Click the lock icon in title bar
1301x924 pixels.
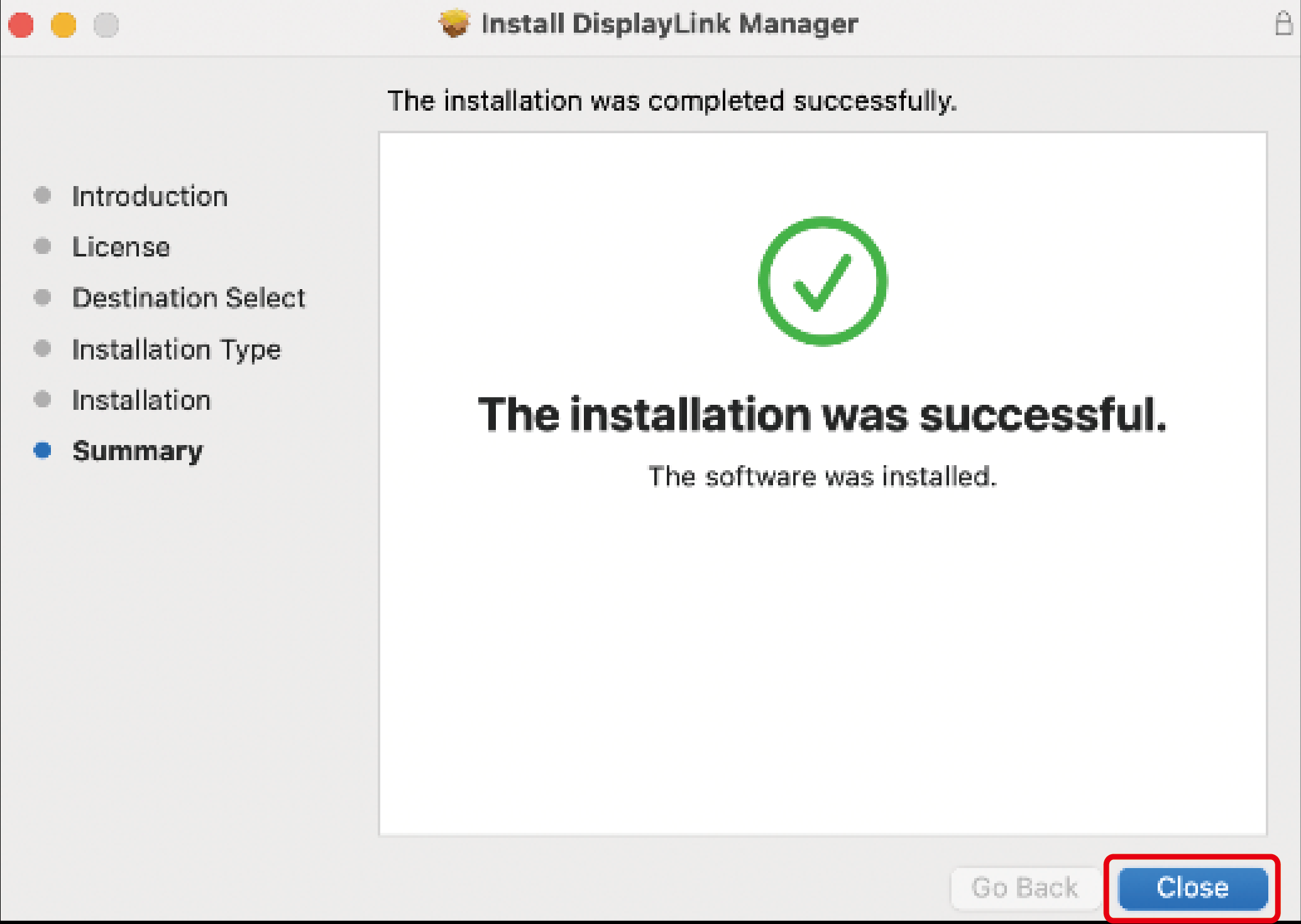tap(1283, 24)
